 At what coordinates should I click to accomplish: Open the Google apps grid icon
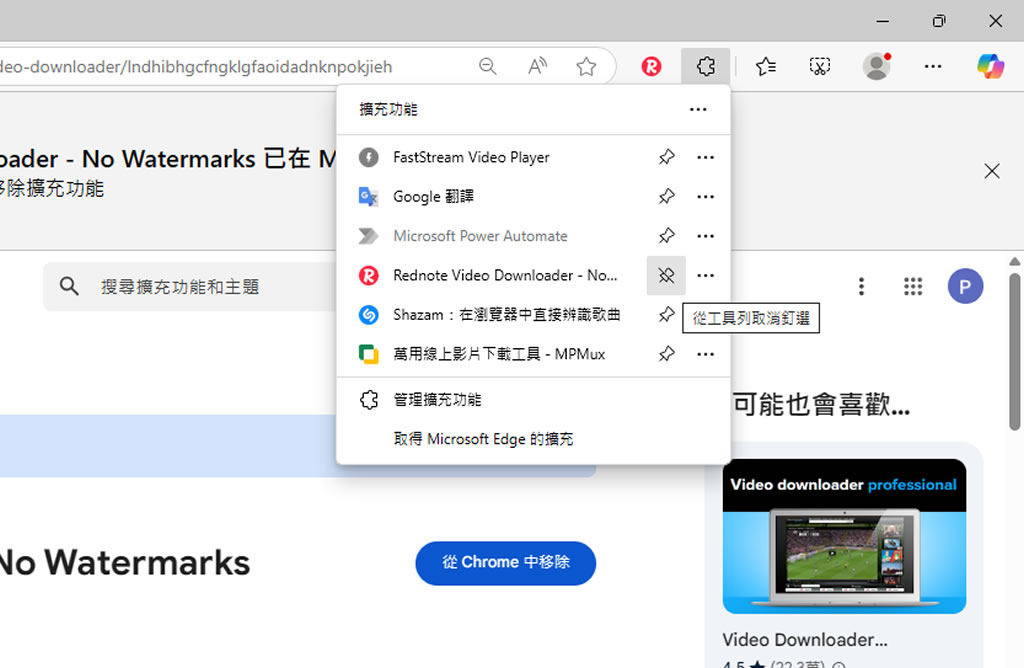pos(913,286)
